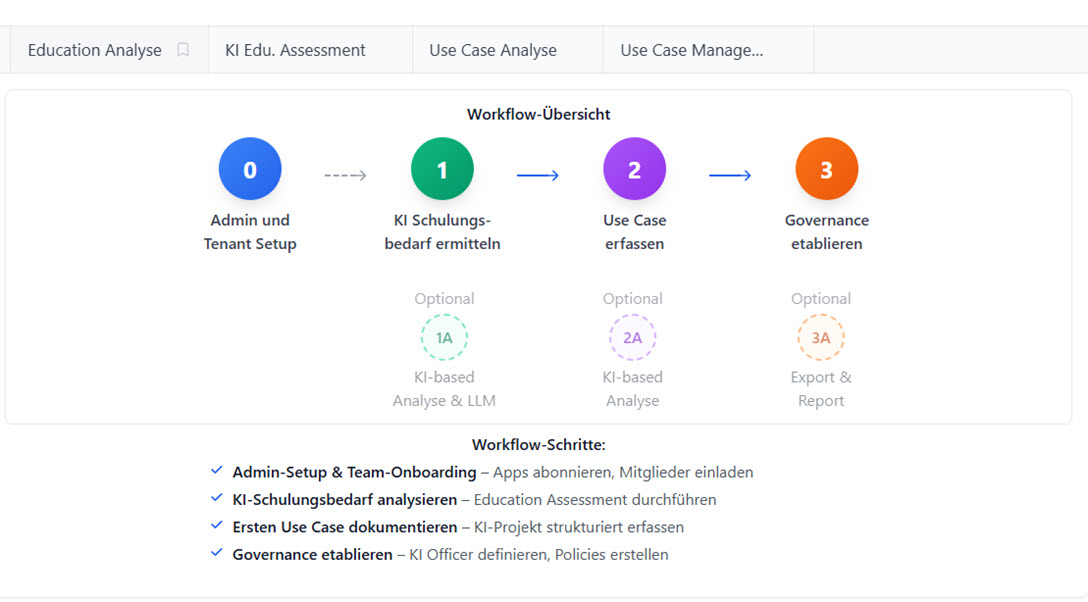The height and width of the screenshot is (602, 1088).
Task: Select the green step 1 circle
Action: pos(442,169)
